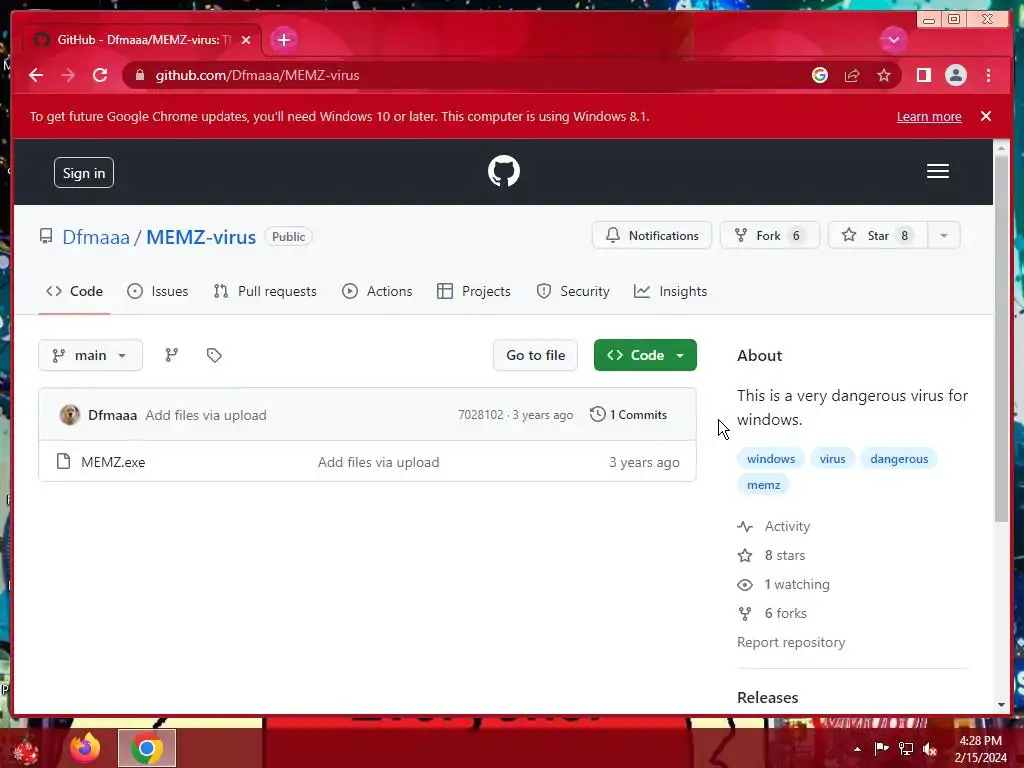This screenshot has width=1024, height=768.
Task: Open the Releases heading link
Action: (x=767, y=697)
